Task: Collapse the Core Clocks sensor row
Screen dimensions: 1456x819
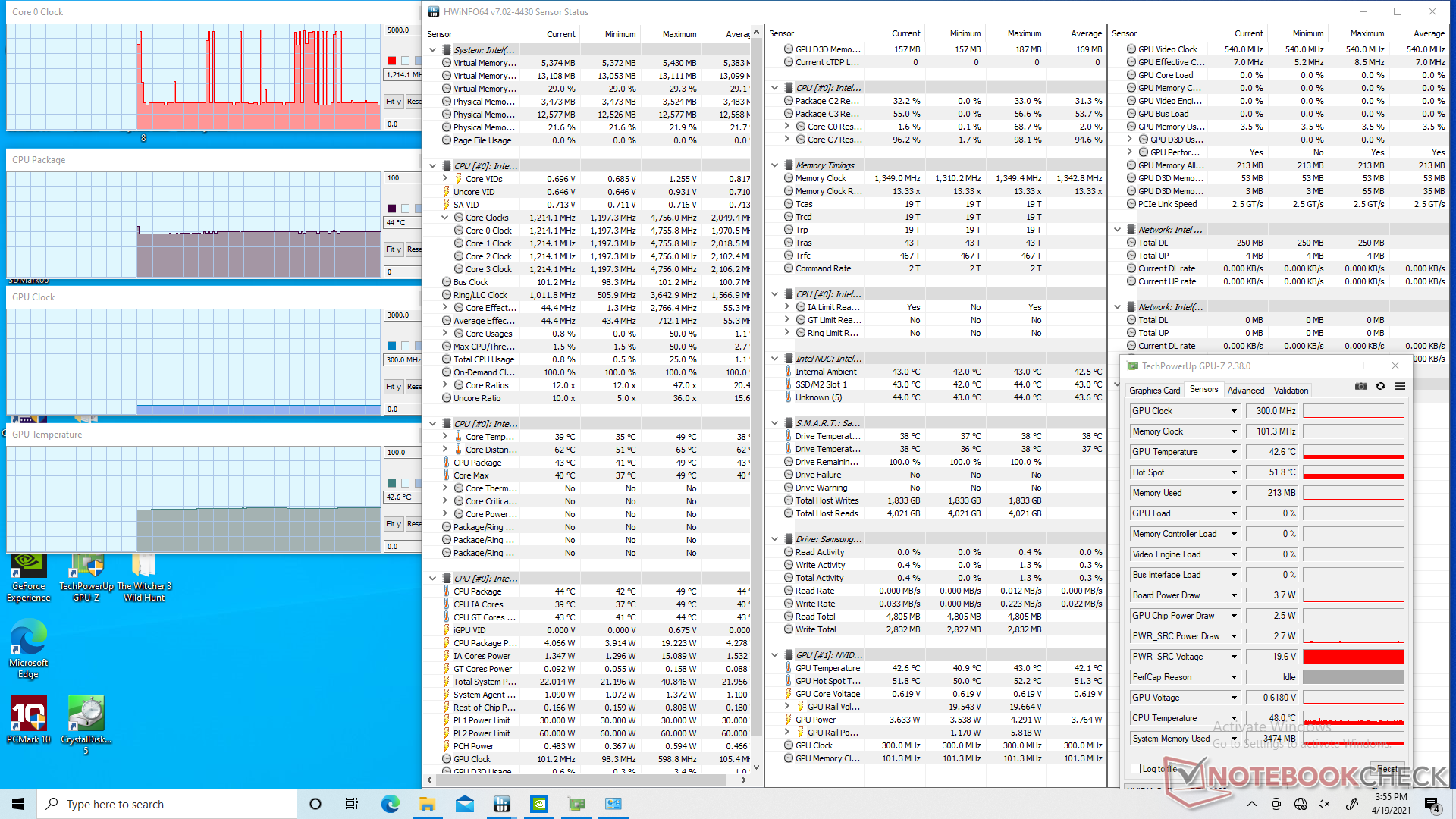Action: [x=445, y=218]
